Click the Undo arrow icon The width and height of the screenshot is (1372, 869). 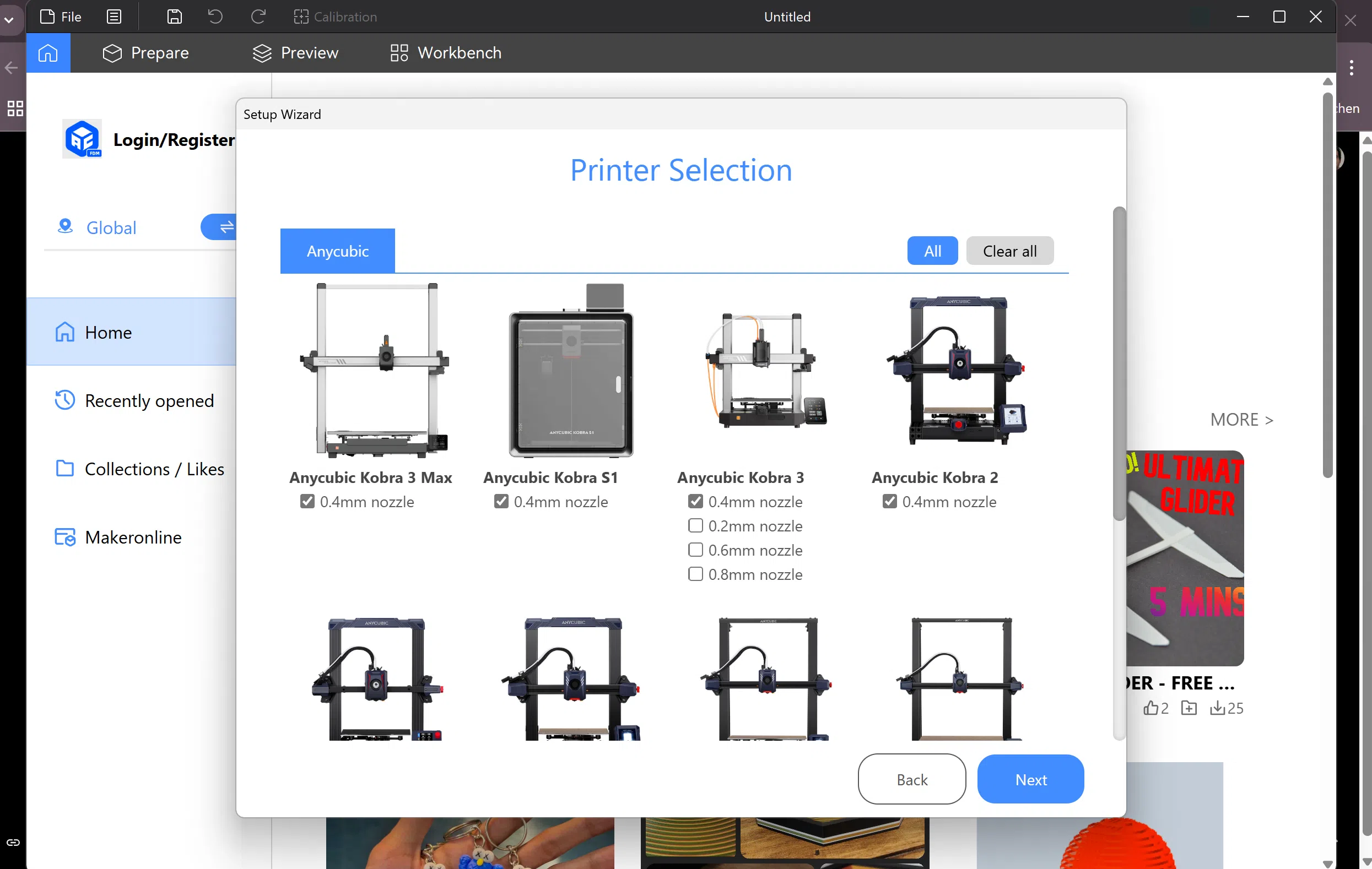[x=215, y=17]
